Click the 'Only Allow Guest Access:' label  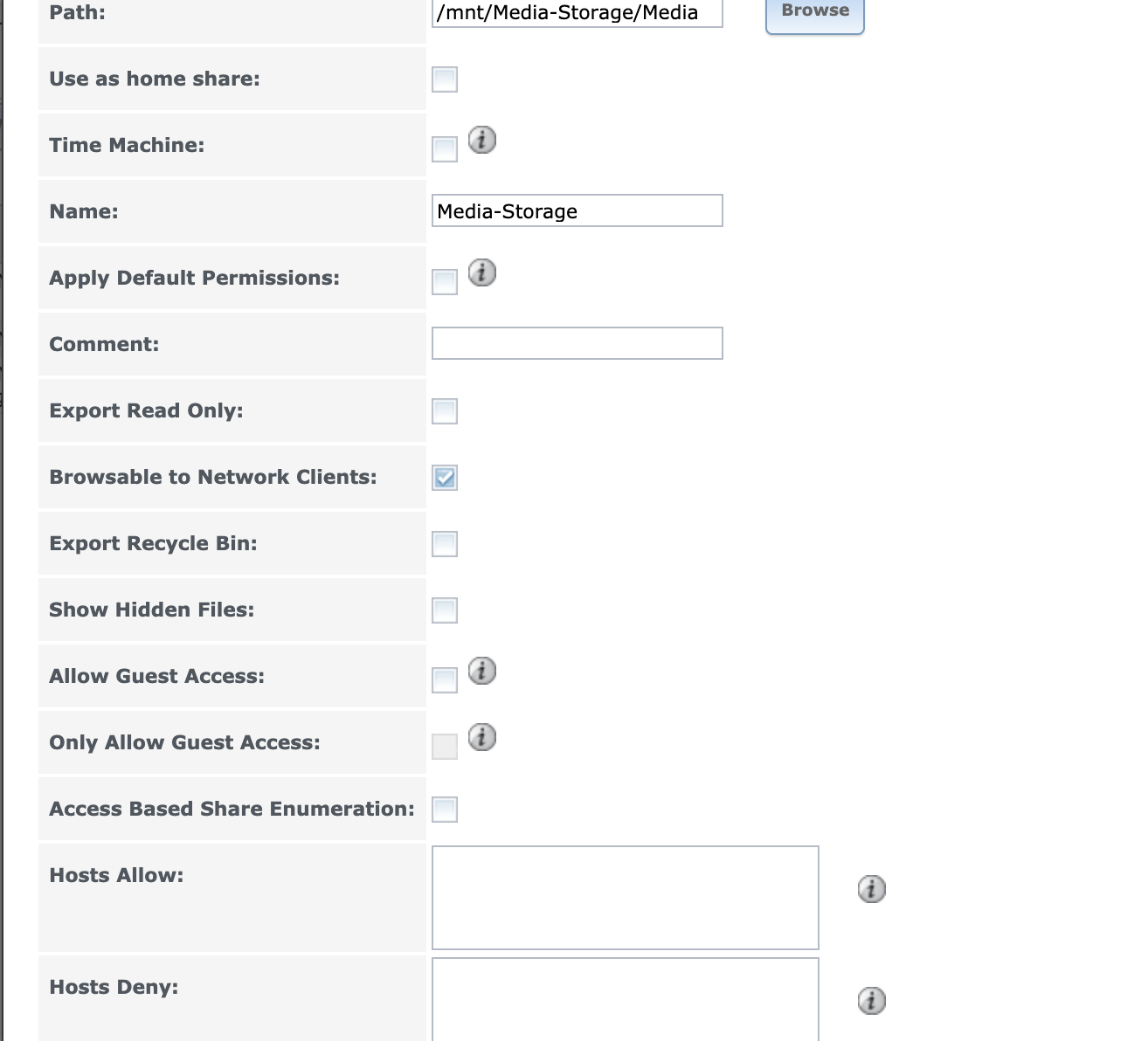[185, 742]
